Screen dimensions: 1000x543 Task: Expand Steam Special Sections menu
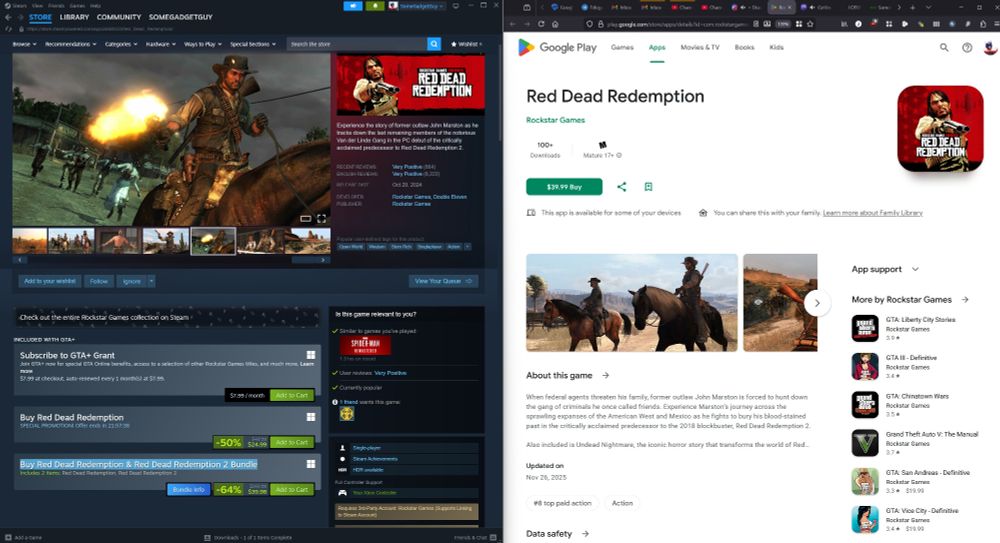pos(253,44)
